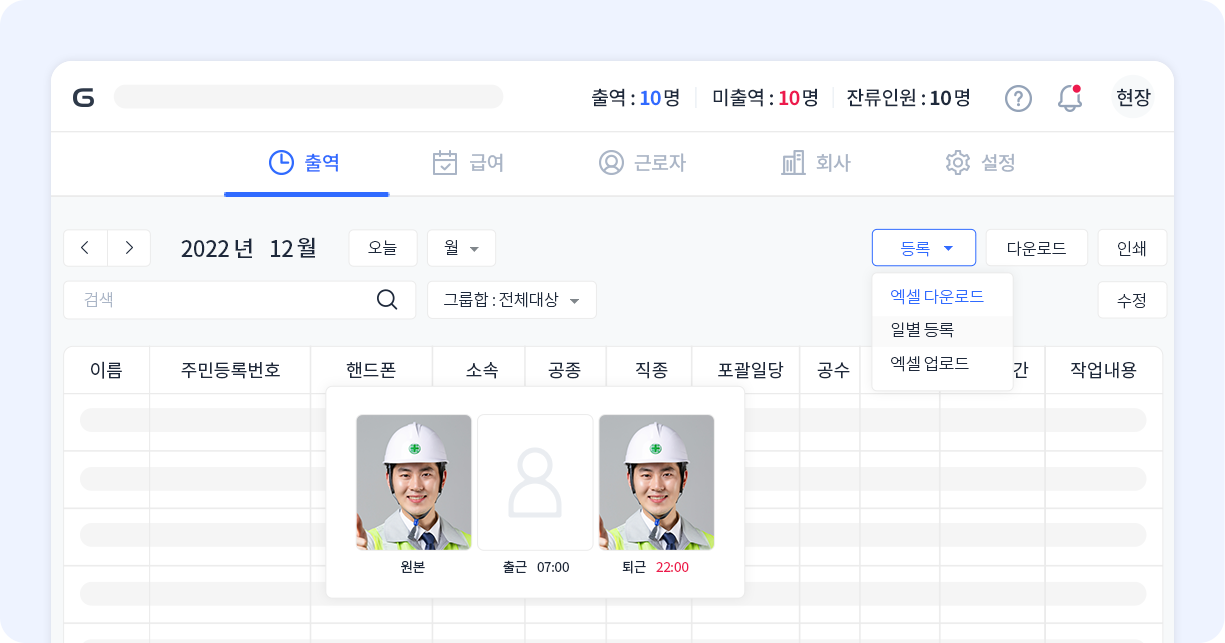Click the 이름 column header
The width and height of the screenshot is (1225, 643).
pyautogui.click(x=106, y=370)
